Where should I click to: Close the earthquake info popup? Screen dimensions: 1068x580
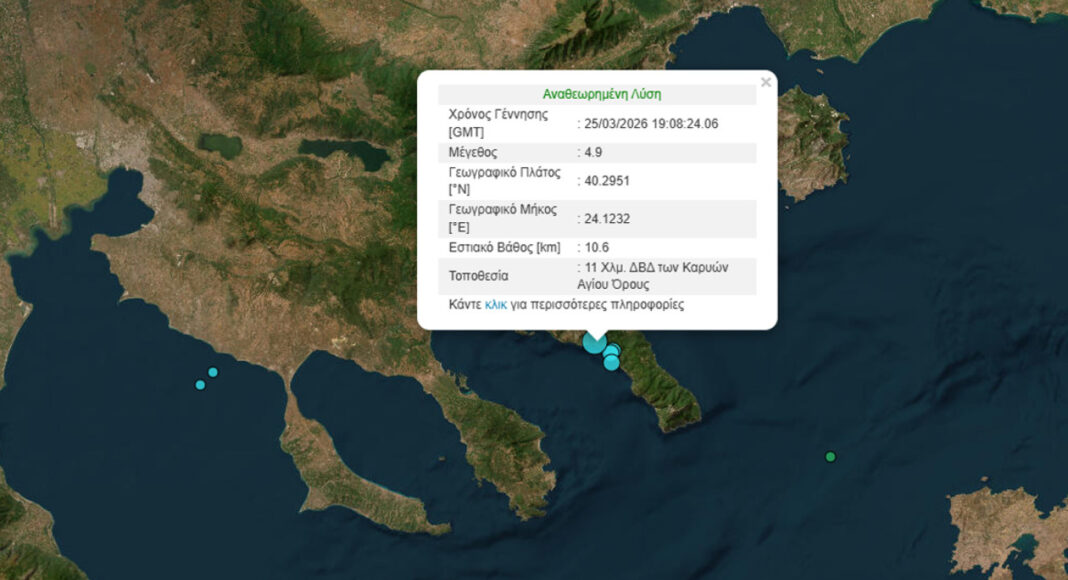pos(766,83)
